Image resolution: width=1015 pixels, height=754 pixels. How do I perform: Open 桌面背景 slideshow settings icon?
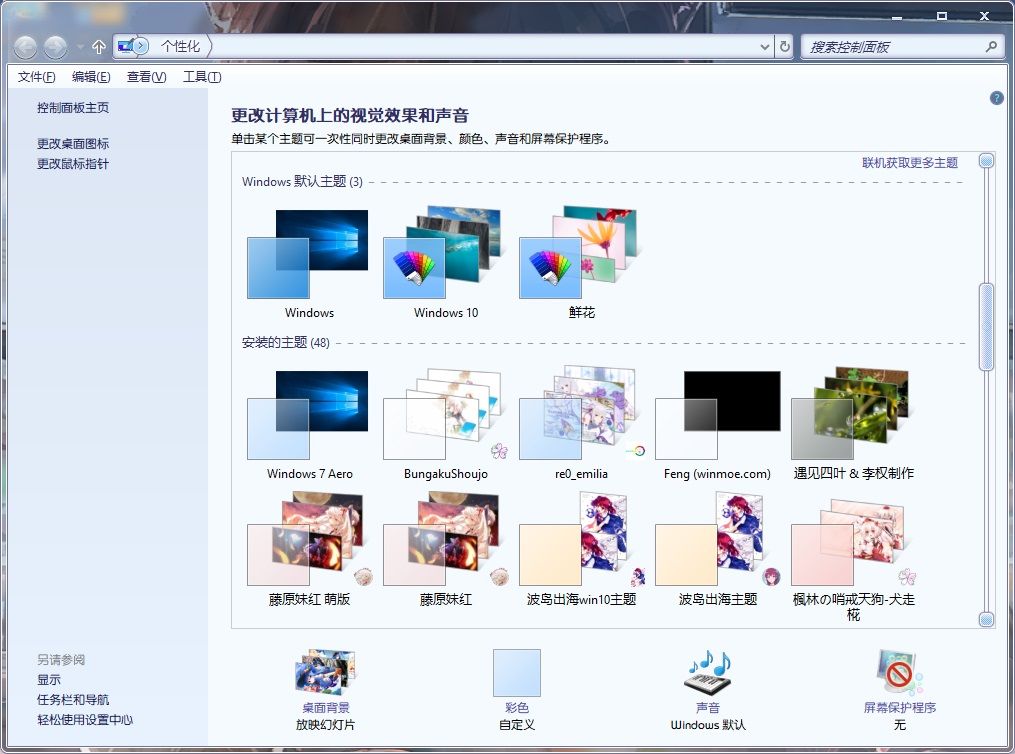click(325, 672)
